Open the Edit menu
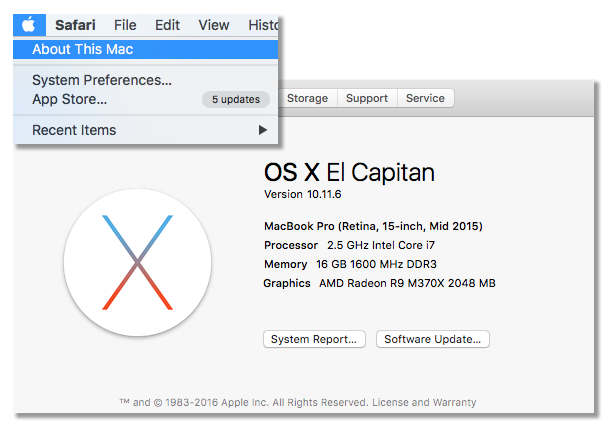 pos(167,25)
